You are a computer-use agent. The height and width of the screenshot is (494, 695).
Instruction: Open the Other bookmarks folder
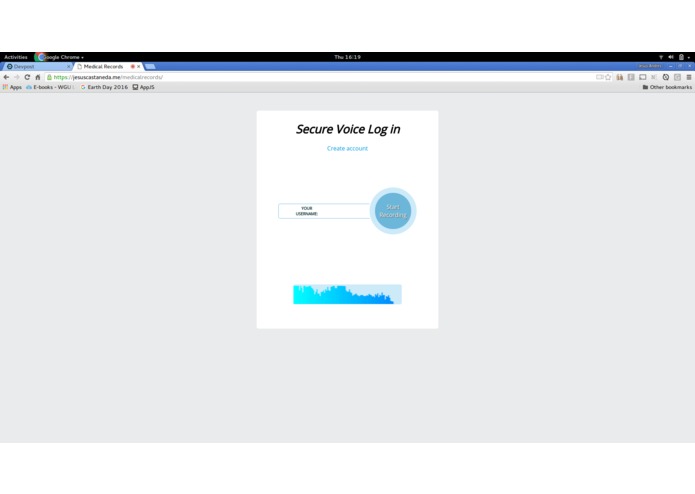(x=667, y=87)
